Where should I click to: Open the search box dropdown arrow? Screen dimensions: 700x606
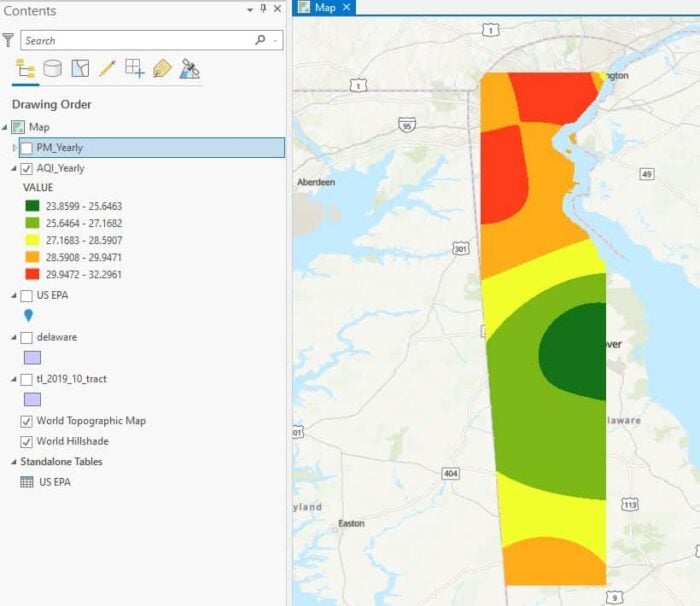(x=275, y=41)
